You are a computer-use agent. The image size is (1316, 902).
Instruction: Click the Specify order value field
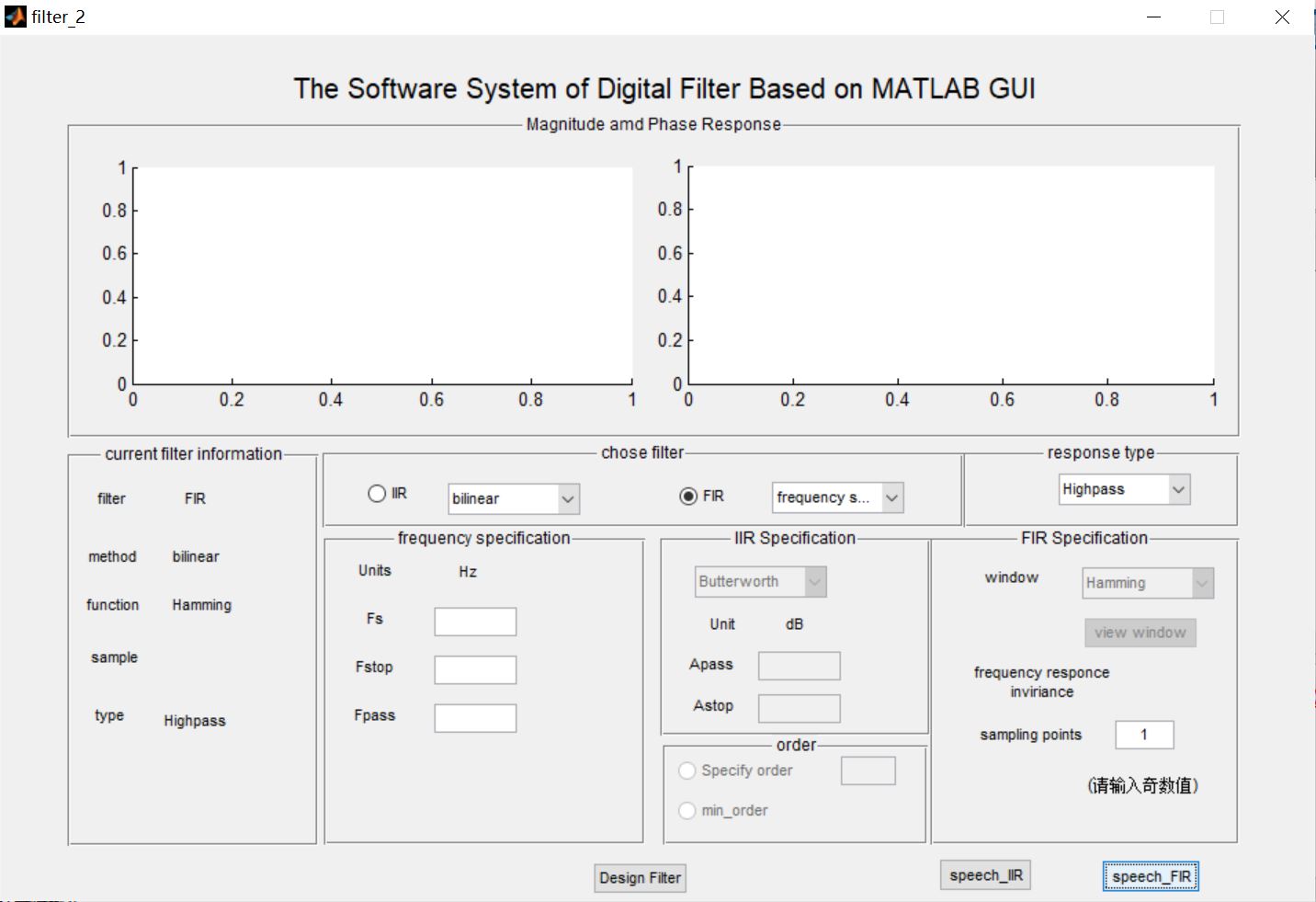click(x=868, y=771)
